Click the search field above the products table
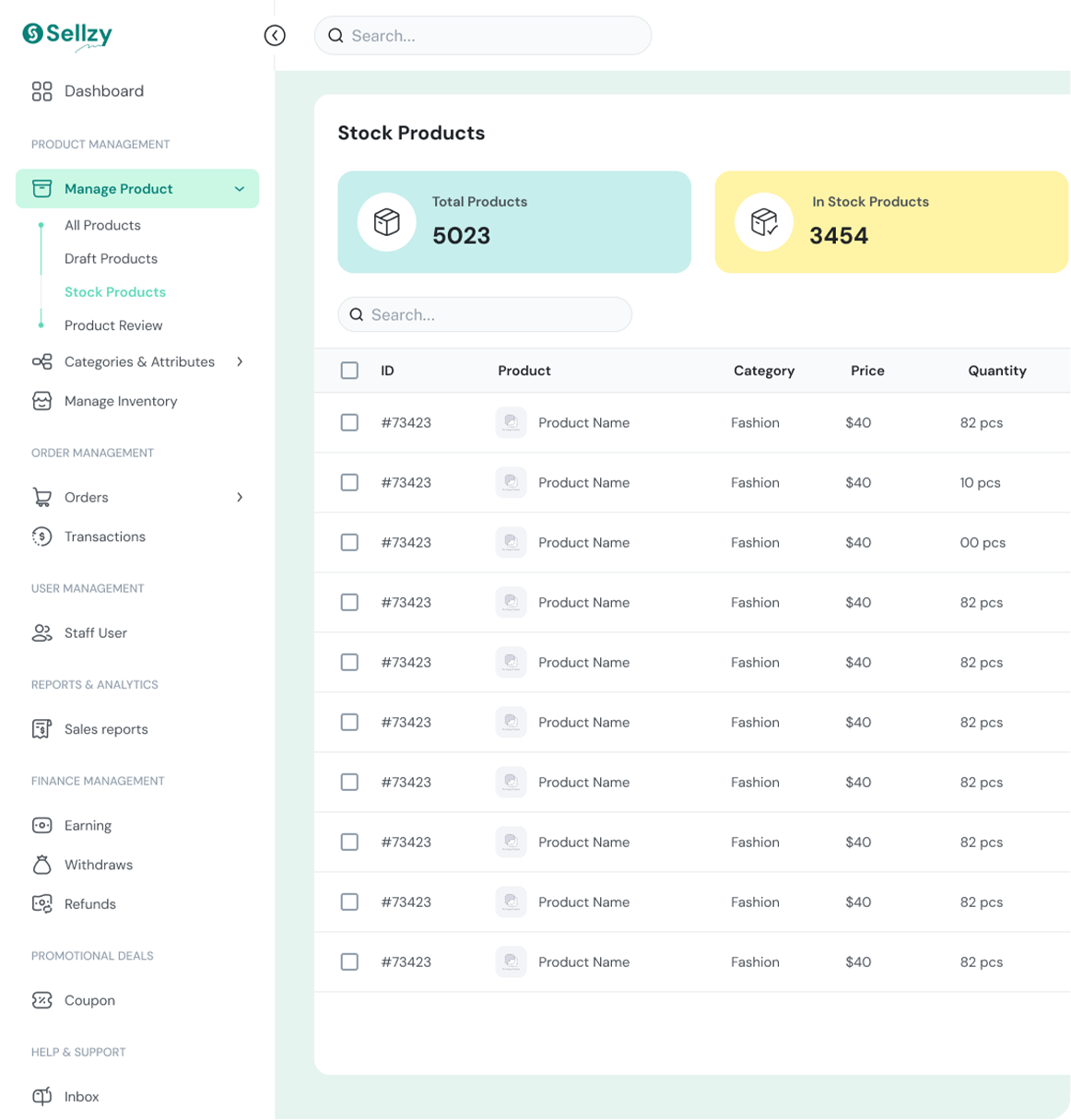 click(x=485, y=314)
